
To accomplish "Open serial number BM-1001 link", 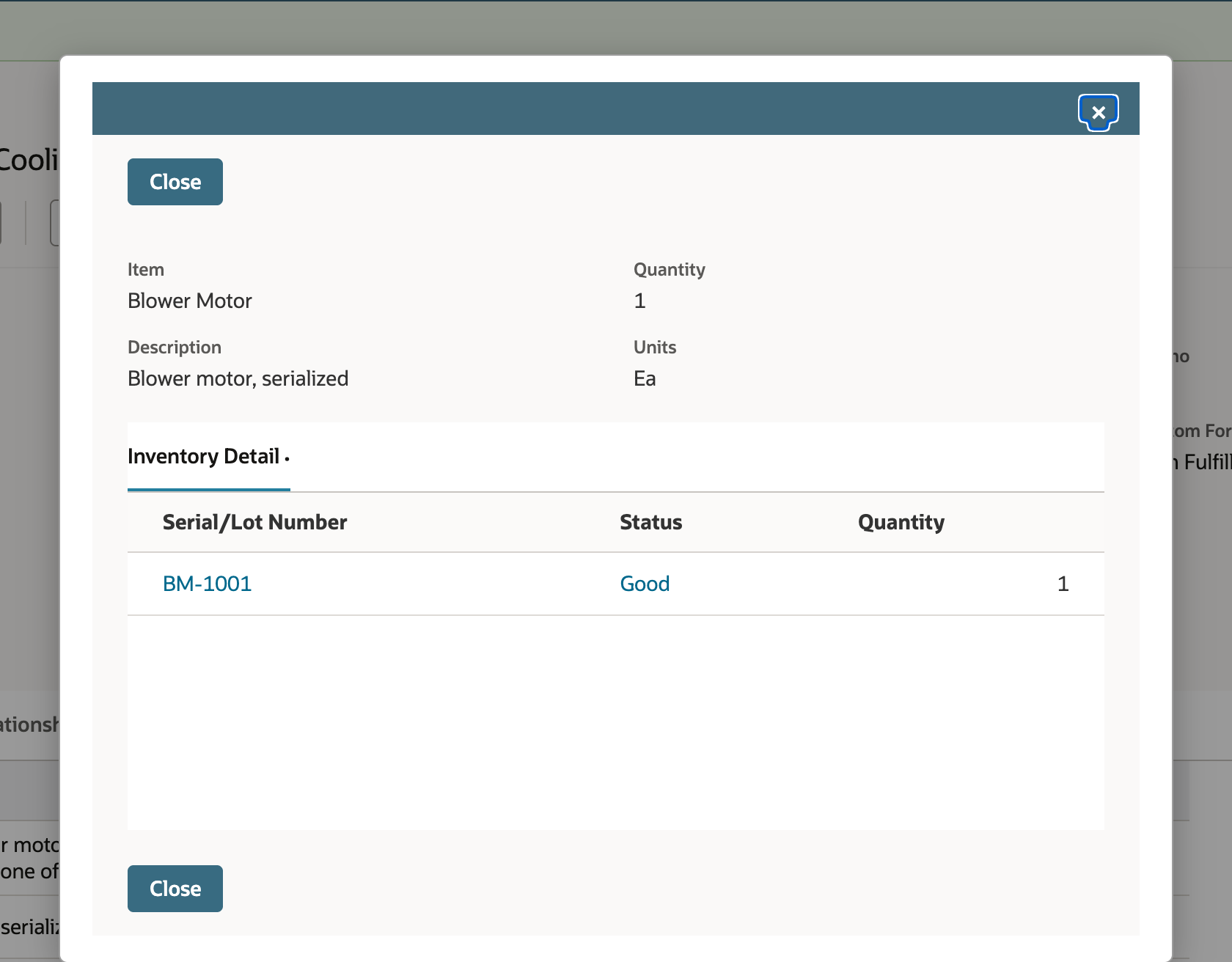I will (208, 584).
